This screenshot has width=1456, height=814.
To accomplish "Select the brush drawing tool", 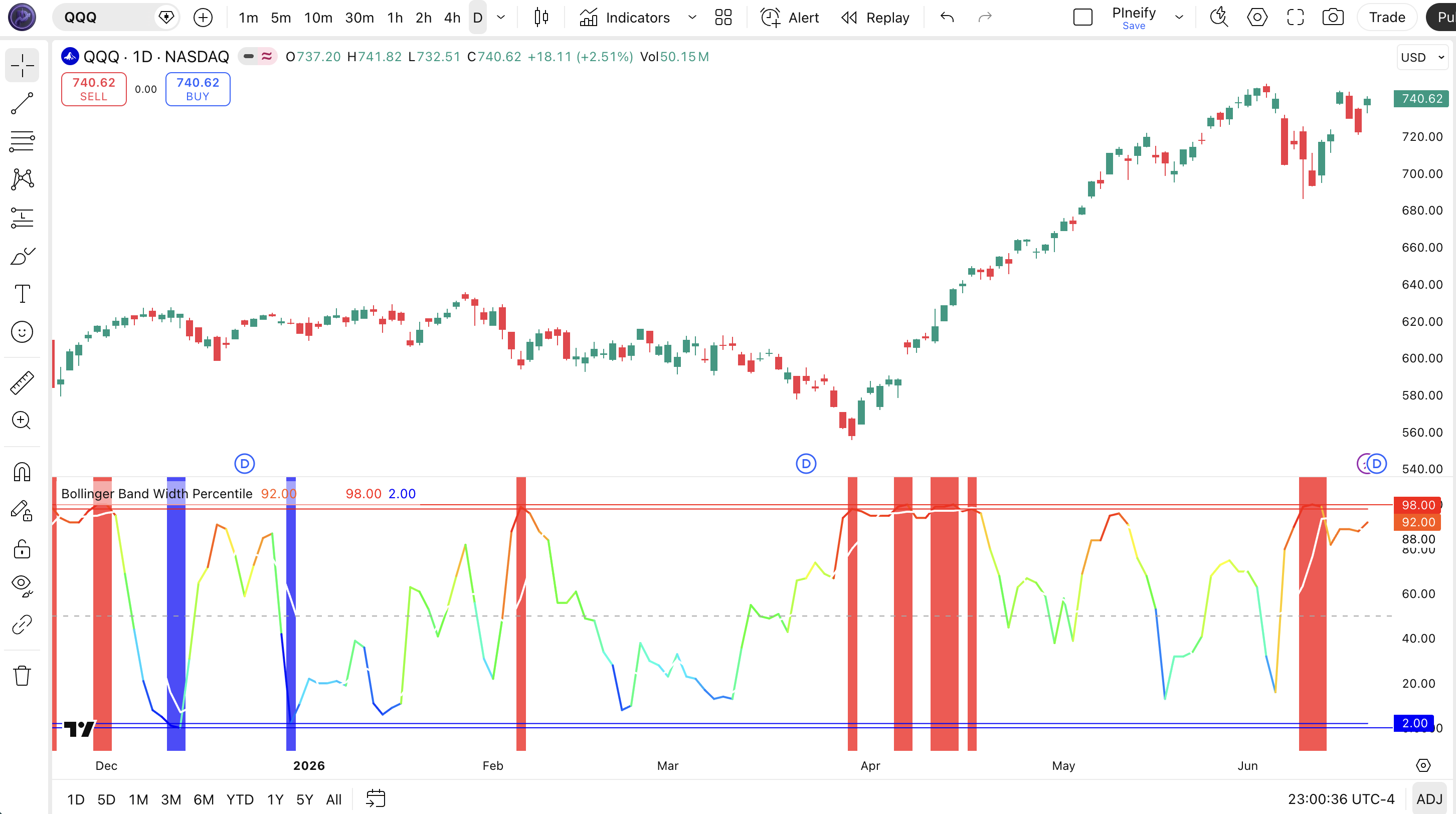I will (22, 256).
